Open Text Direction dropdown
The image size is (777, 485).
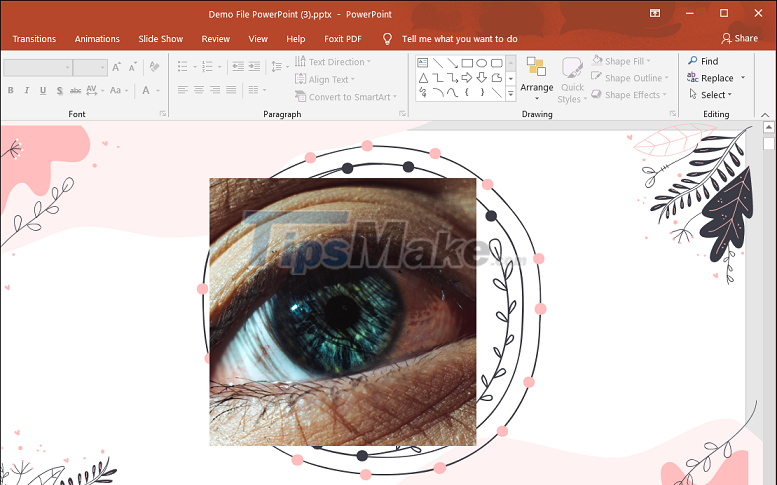coord(333,62)
